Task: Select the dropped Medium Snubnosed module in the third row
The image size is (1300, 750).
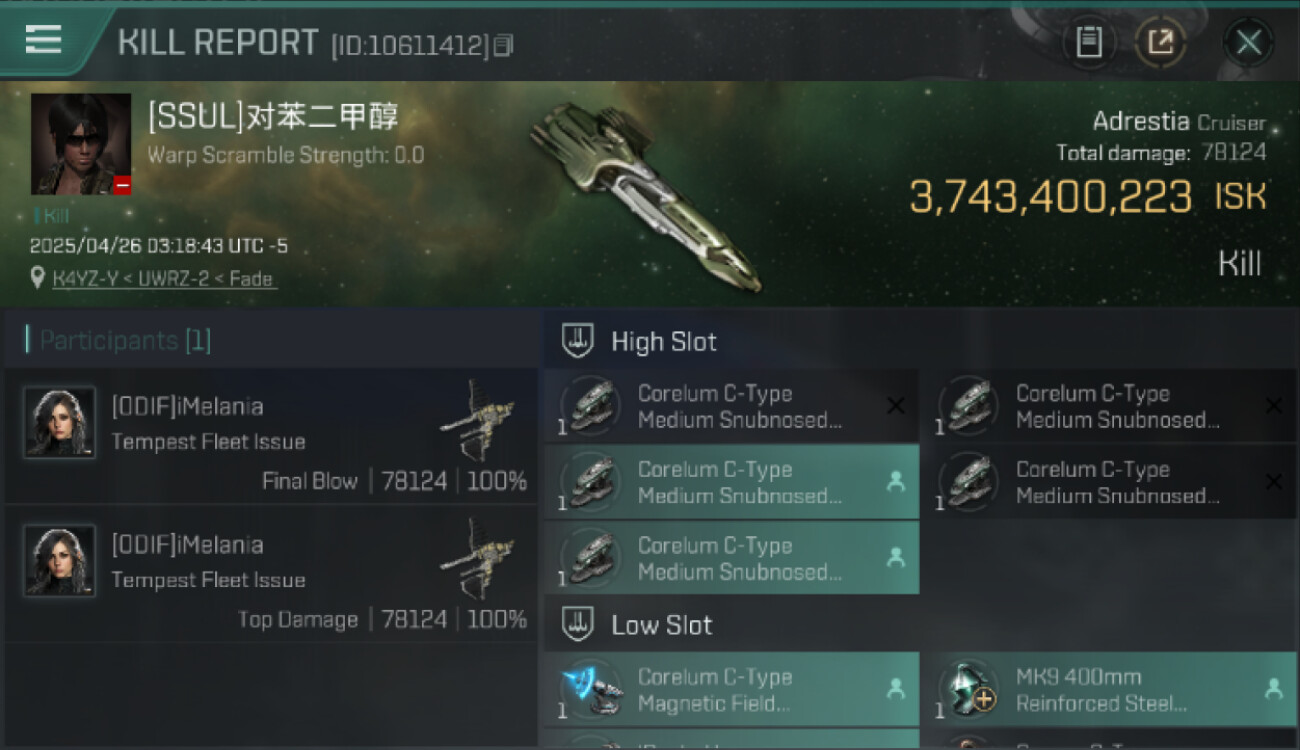Action: 731,558
